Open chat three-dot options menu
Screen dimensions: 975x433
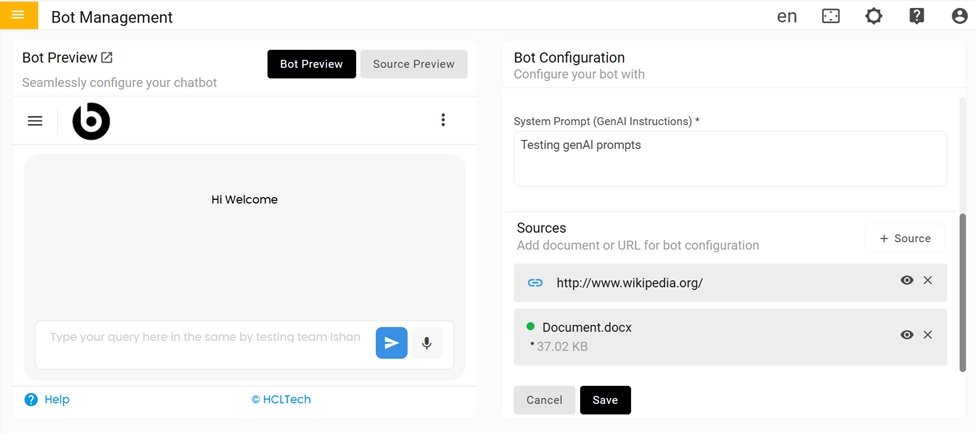click(x=443, y=120)
